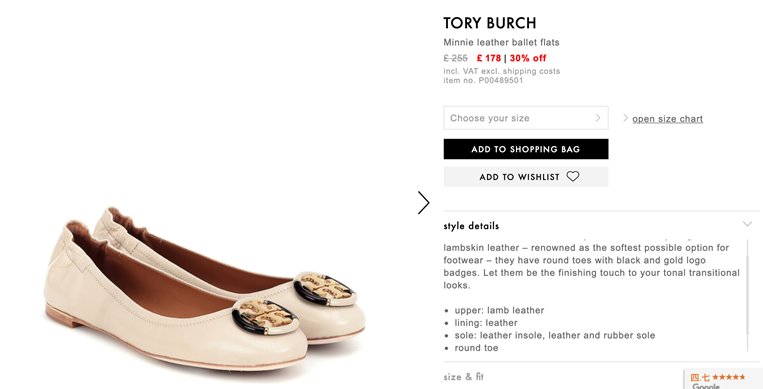Screen dimensions: 763x389
Task: Open the Choose your size dropdown
Action: pyautogui.click(x=526, y=118)
